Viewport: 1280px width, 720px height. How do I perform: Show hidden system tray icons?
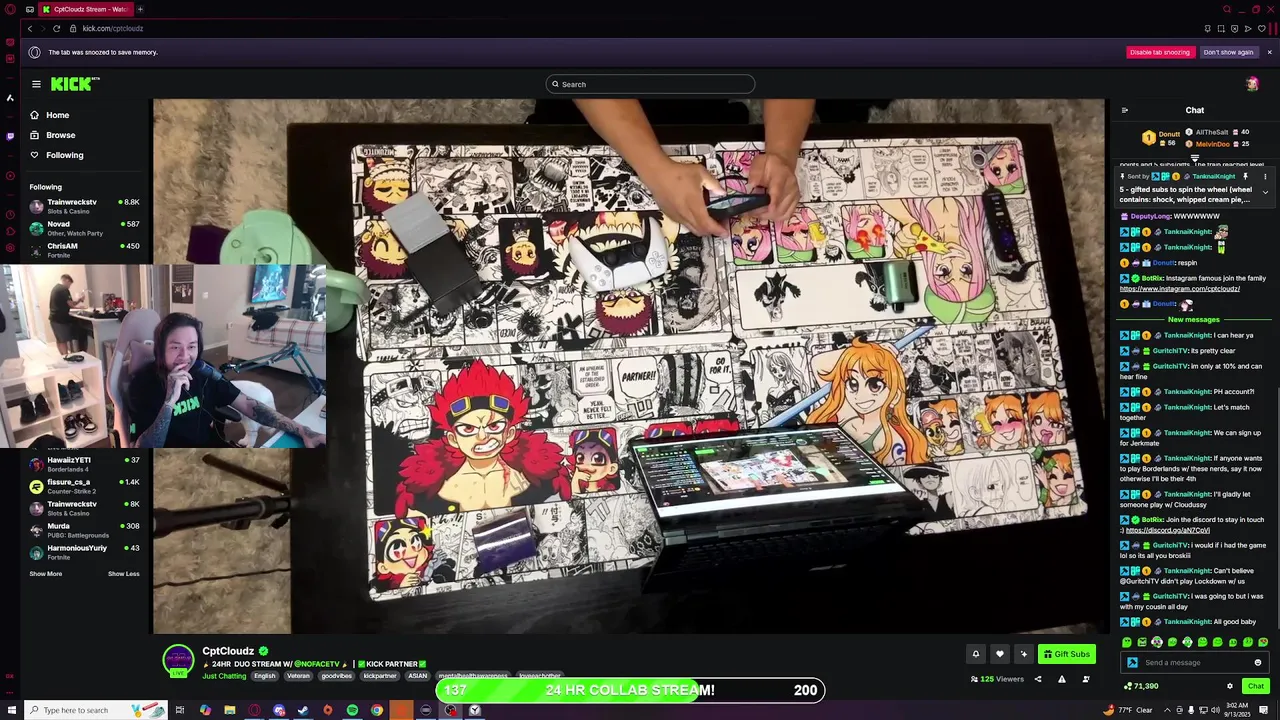[x=1166, y=710]
